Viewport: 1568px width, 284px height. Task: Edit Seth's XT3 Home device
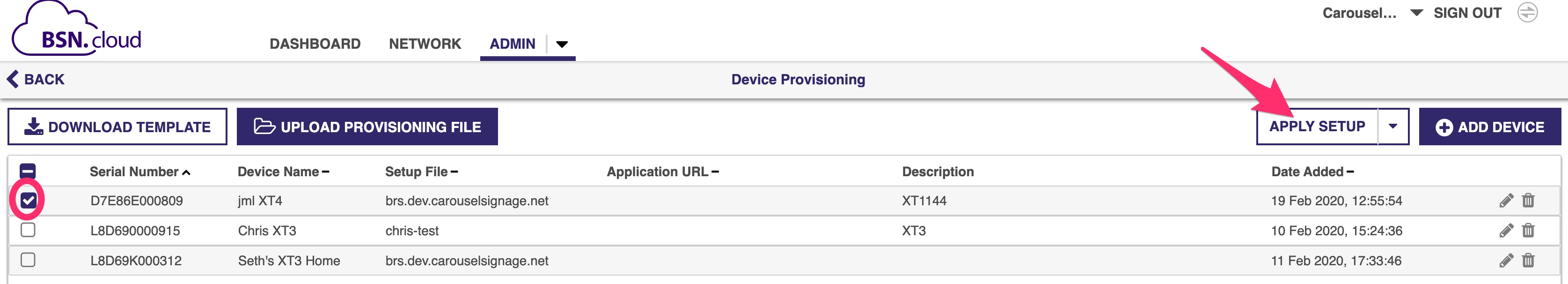(x=1506, y=260)
